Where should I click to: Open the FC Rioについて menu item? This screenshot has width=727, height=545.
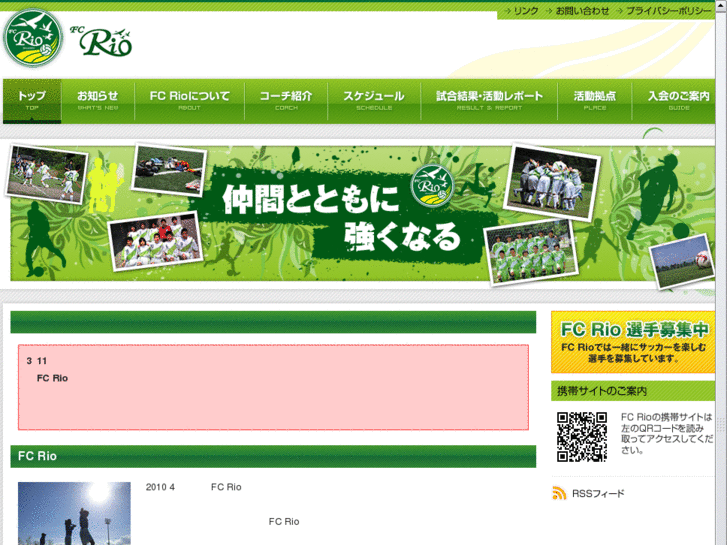(190, 101)
